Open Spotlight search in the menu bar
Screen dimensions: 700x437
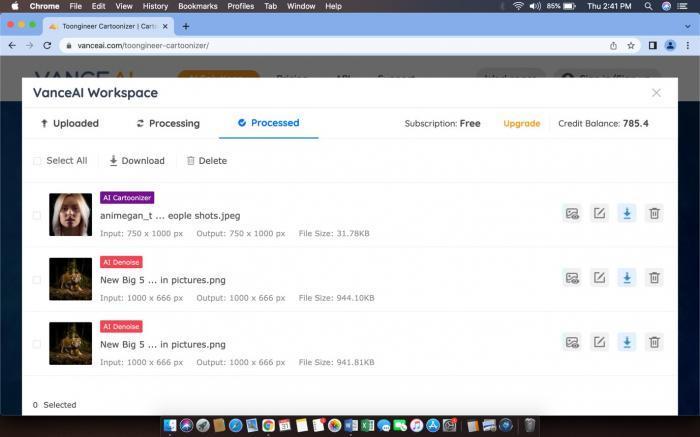648,6
